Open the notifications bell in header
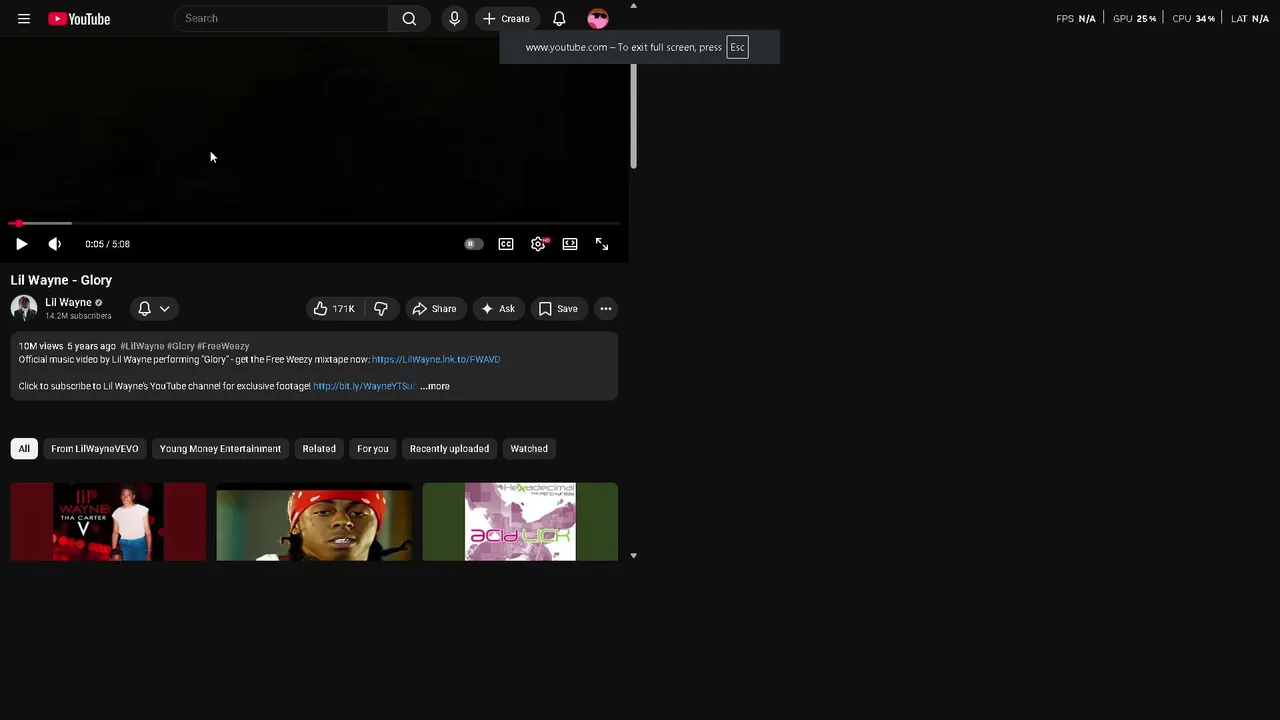This screenshot has height=720, width=1280. pos(559,19)
